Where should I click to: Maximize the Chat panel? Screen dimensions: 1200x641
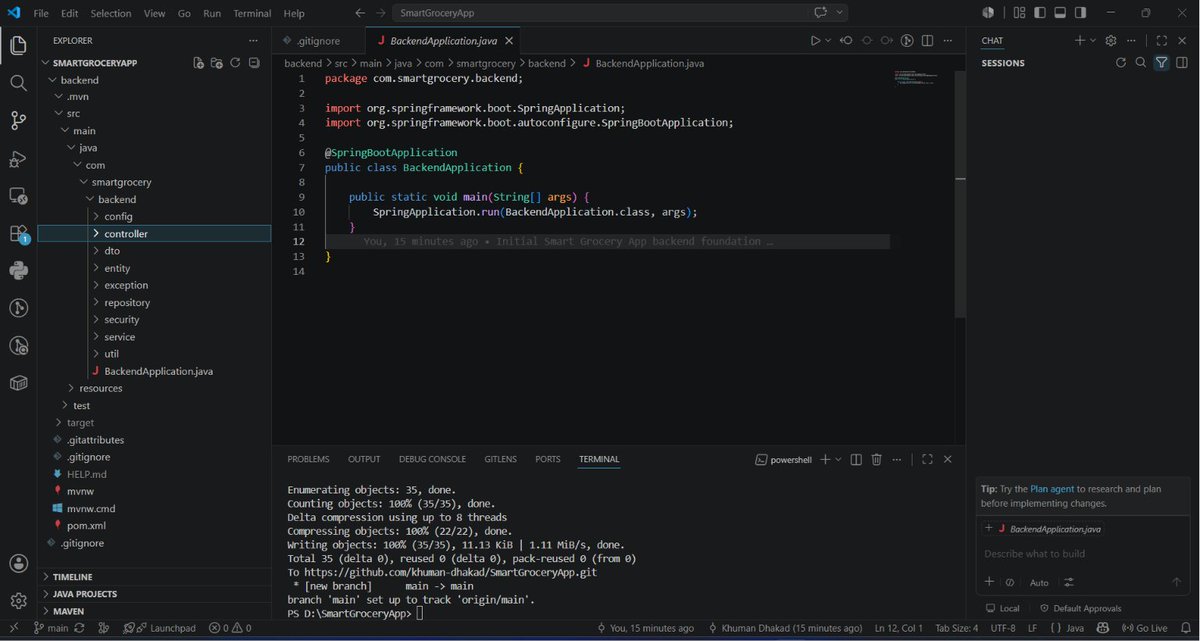click(1161, 41)
